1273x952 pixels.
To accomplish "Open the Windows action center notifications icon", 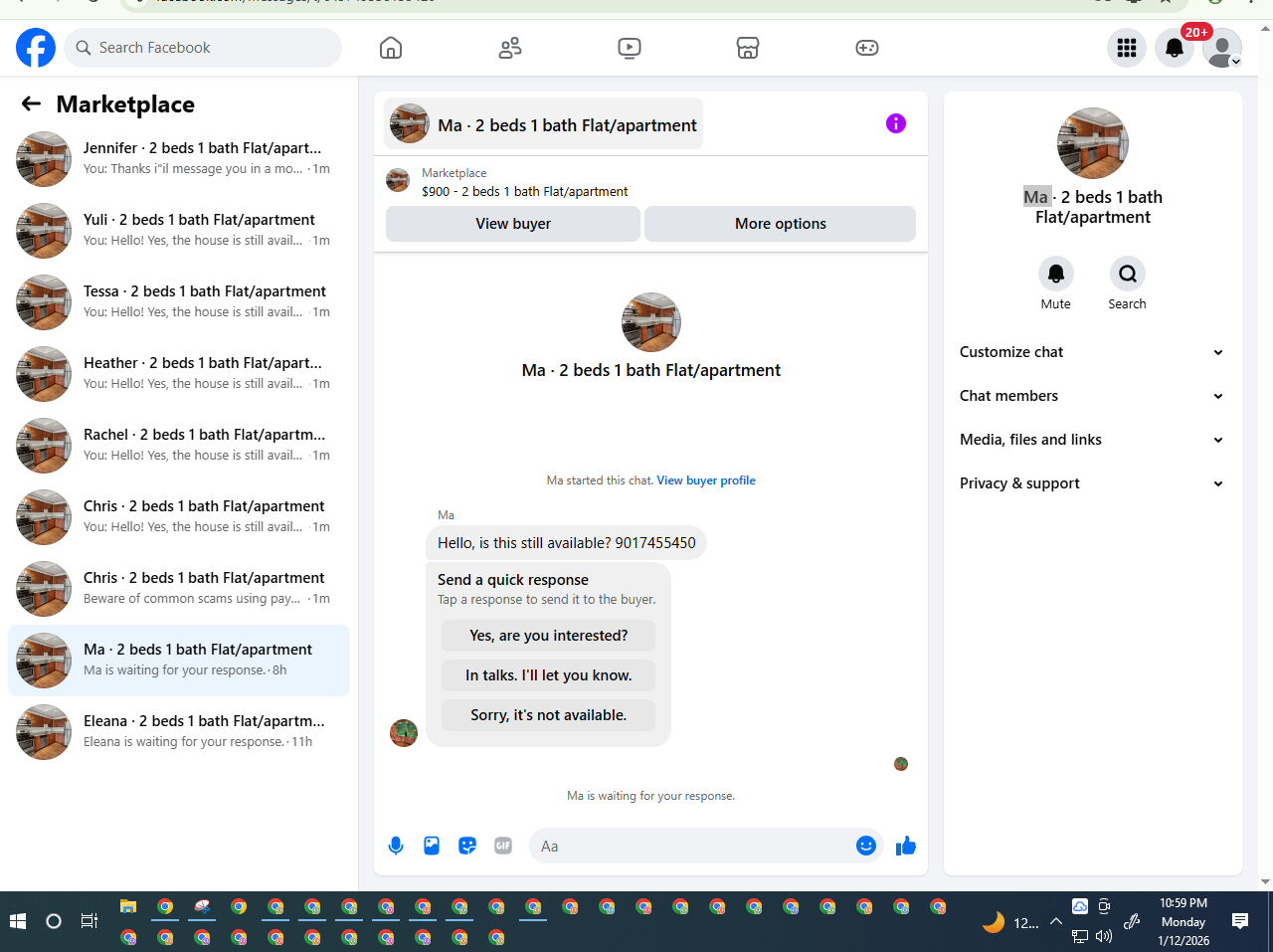I will coord(1240,921).
